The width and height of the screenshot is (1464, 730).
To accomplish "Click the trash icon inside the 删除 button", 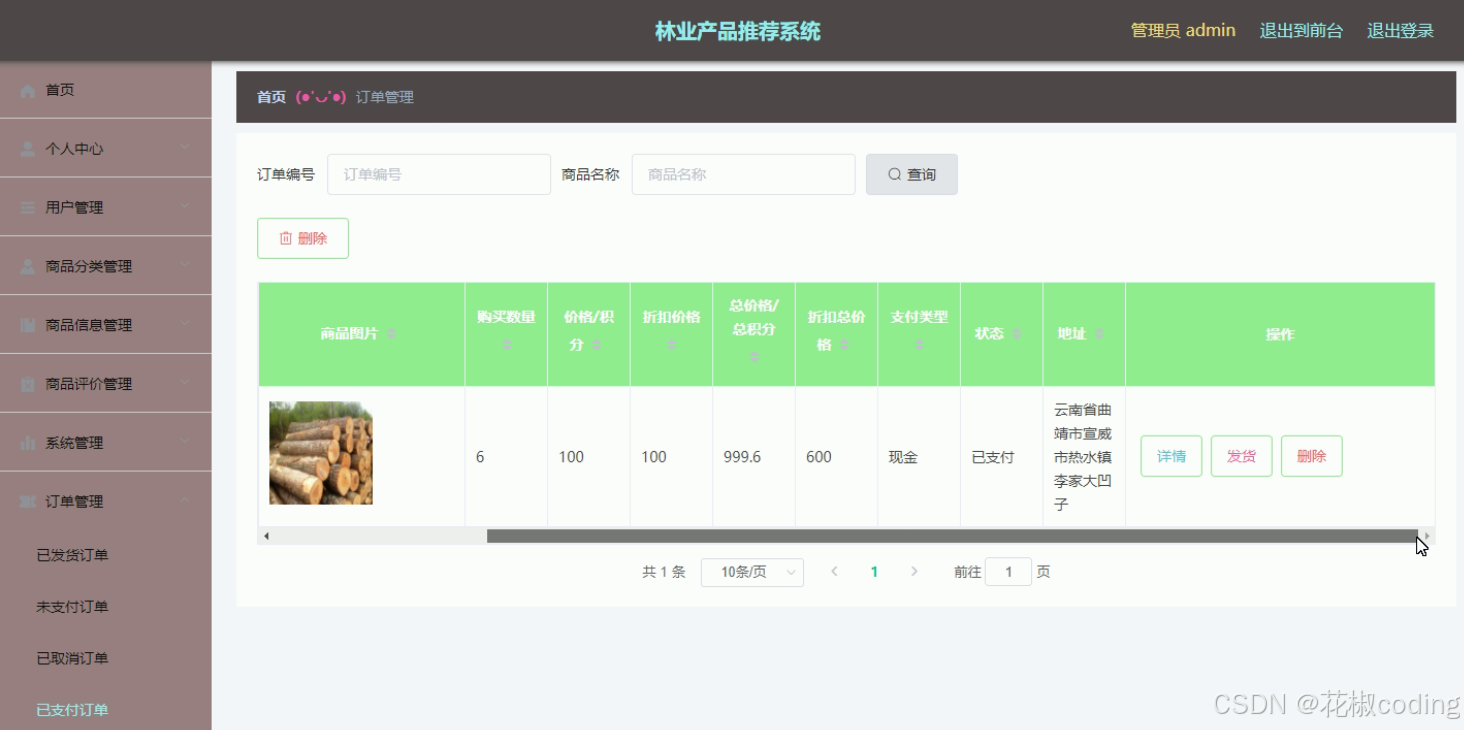I will 285,238.
